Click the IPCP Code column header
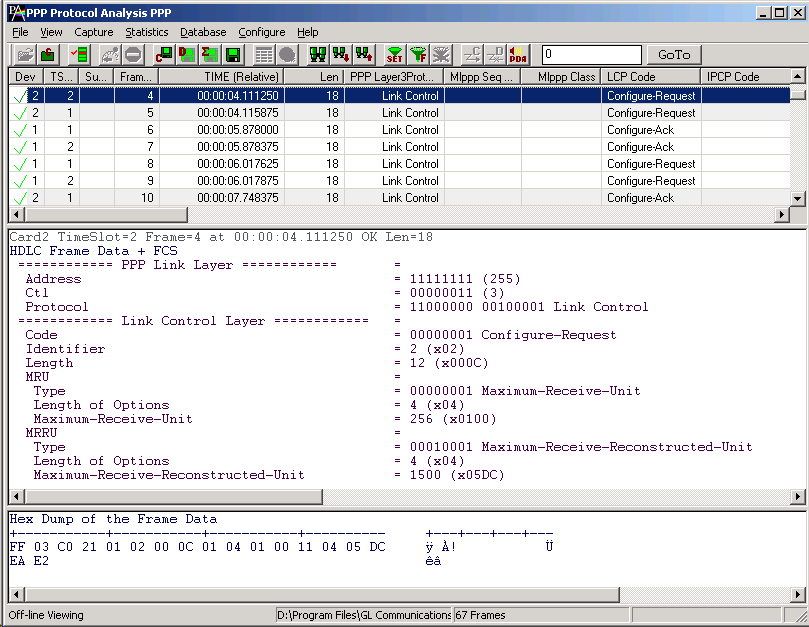This screenshot has height=627, width=809. pos(746,76)
